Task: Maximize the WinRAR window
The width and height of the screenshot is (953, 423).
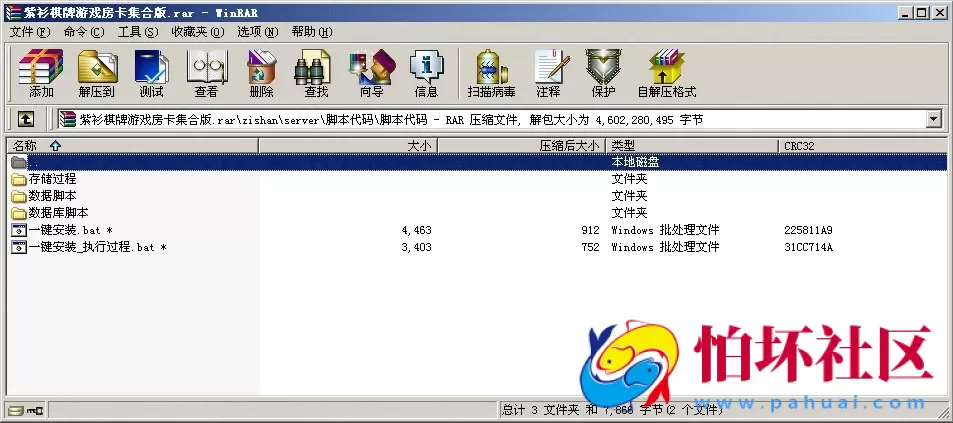Action: pos(922,12)
